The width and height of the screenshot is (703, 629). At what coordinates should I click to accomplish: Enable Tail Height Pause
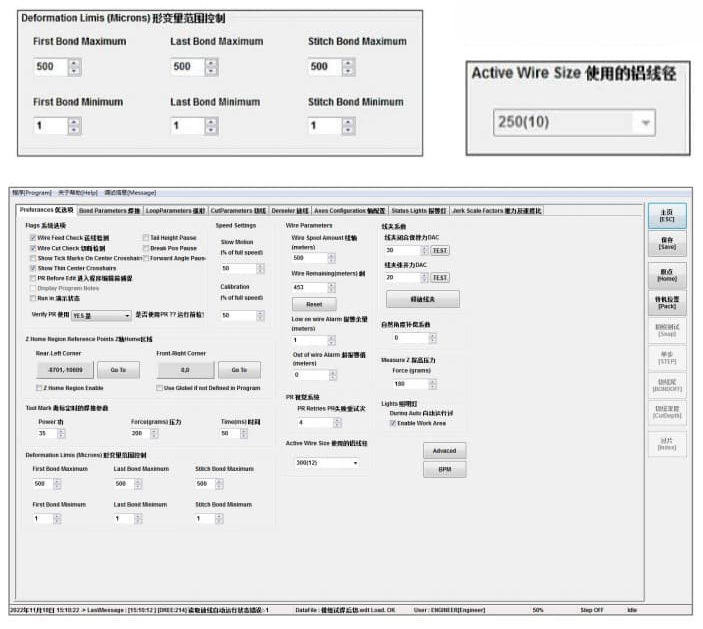(146, 238)
